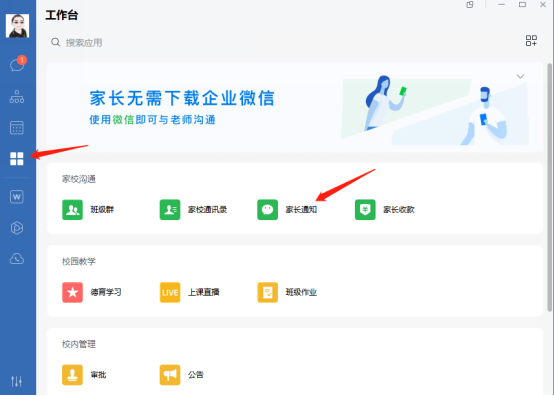The height and width of the screenshot is (396, 554).
Task: Click the add-application grid plus icon
Action: coord(531,40)
